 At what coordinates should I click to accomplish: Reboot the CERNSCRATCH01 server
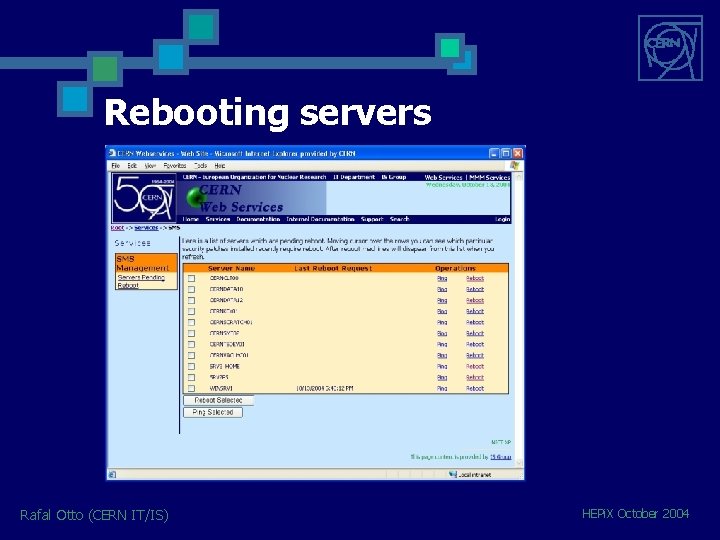tap(475, 322)
